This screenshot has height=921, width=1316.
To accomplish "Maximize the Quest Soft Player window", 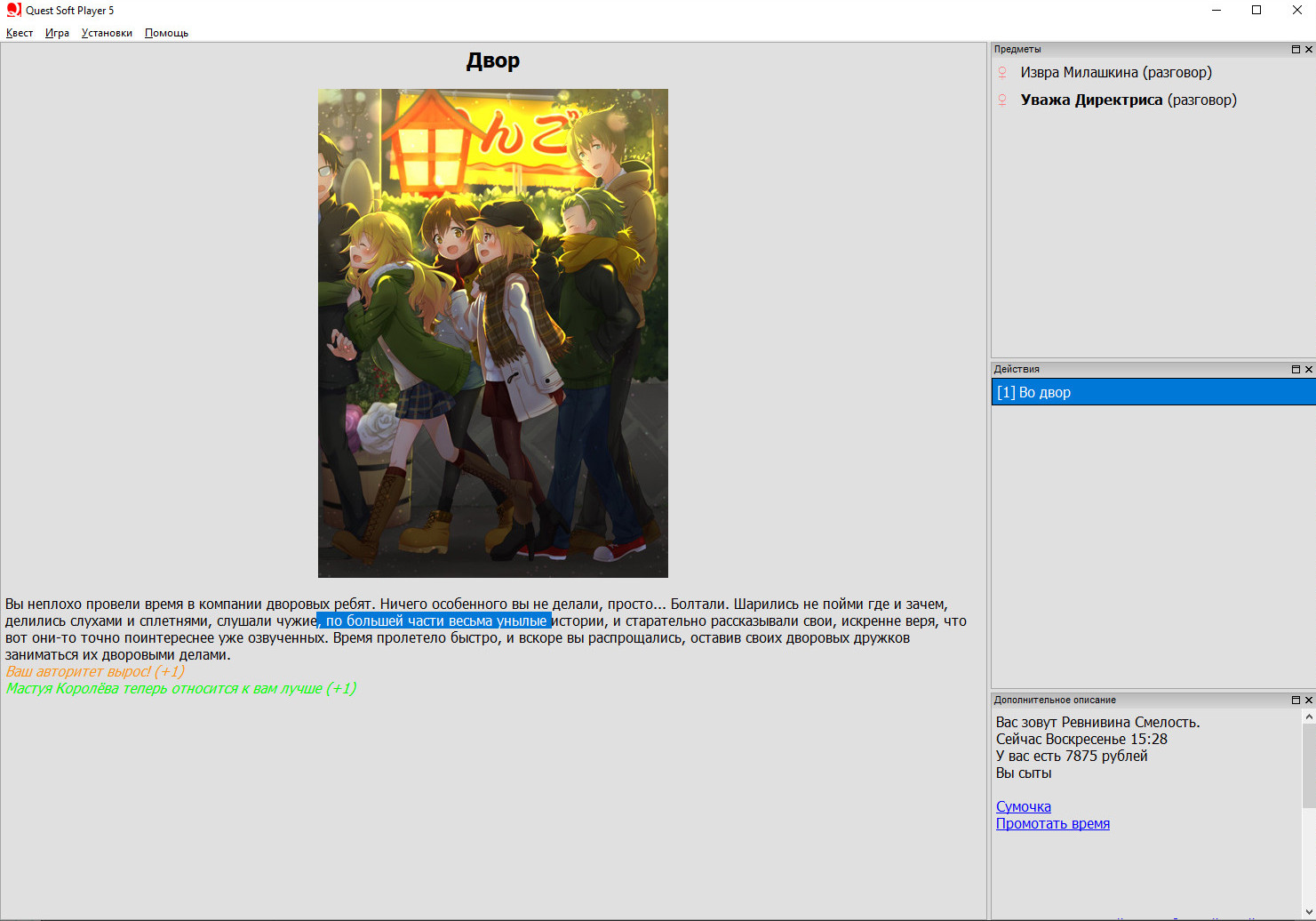I will click(x=1256, y=11).
